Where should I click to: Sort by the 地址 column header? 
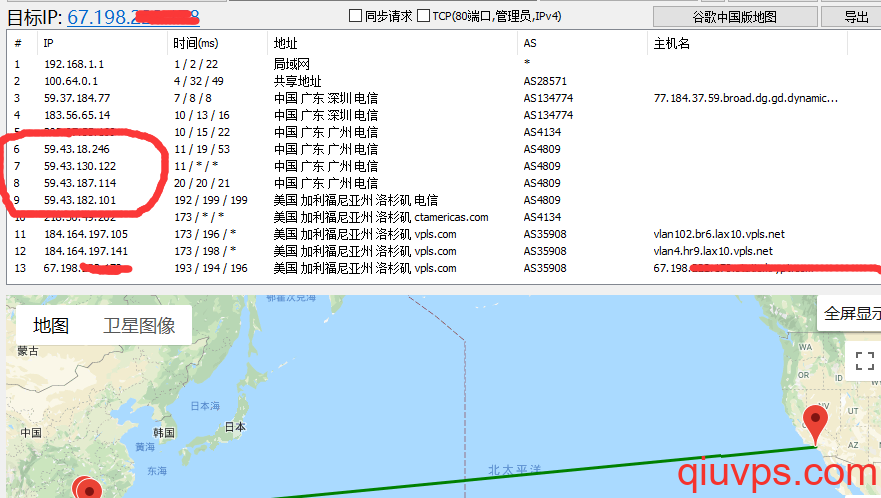[285, 43]
